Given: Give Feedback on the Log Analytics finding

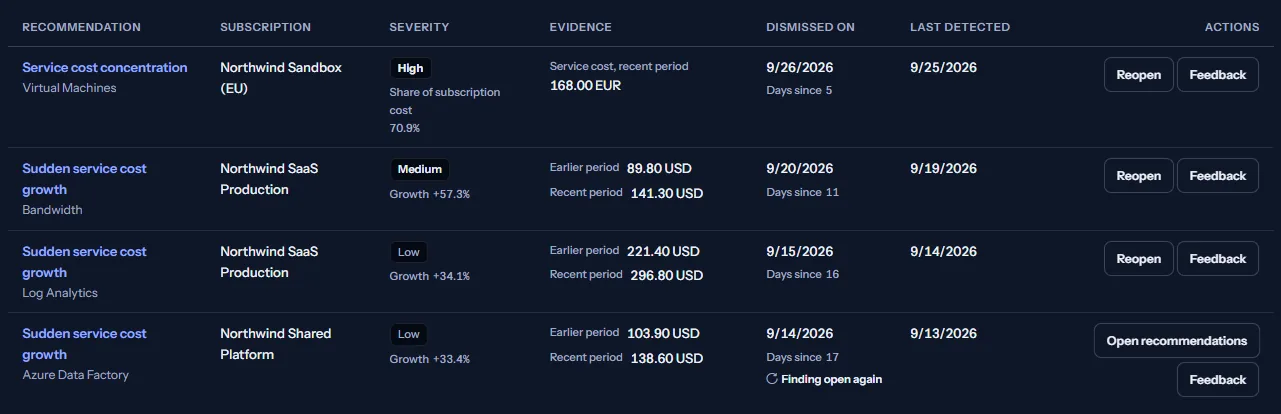Looking at the screenshot, I should (x=1218, y=259).
